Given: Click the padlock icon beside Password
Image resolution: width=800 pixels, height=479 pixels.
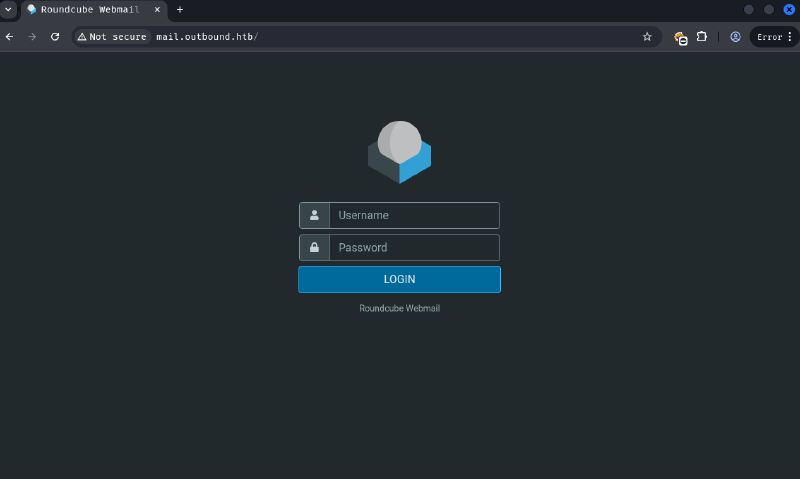Looking at the screenshot, I should pos(314,248).
